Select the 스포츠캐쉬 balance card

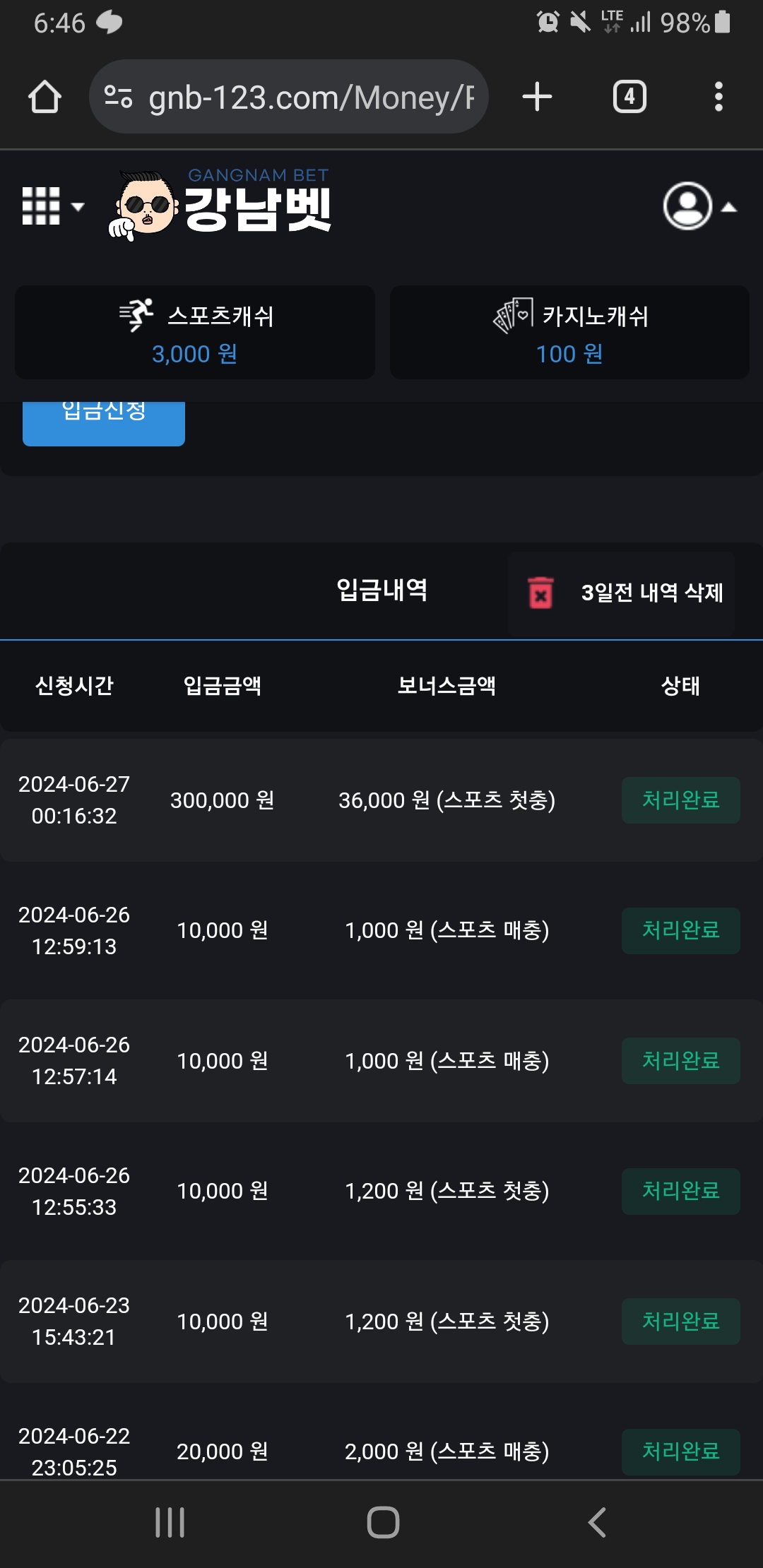coord(195,333)
